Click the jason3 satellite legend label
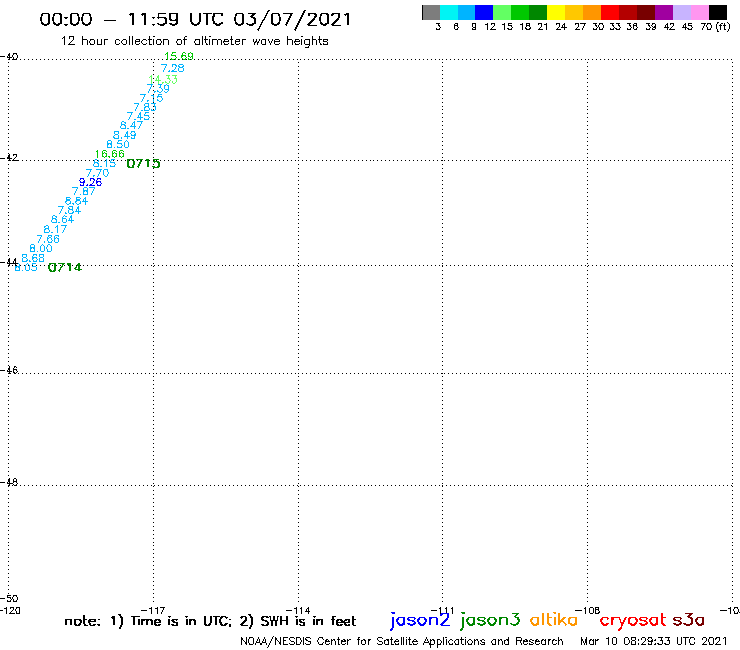Viewport: 740px width, 650px height. 490,620
